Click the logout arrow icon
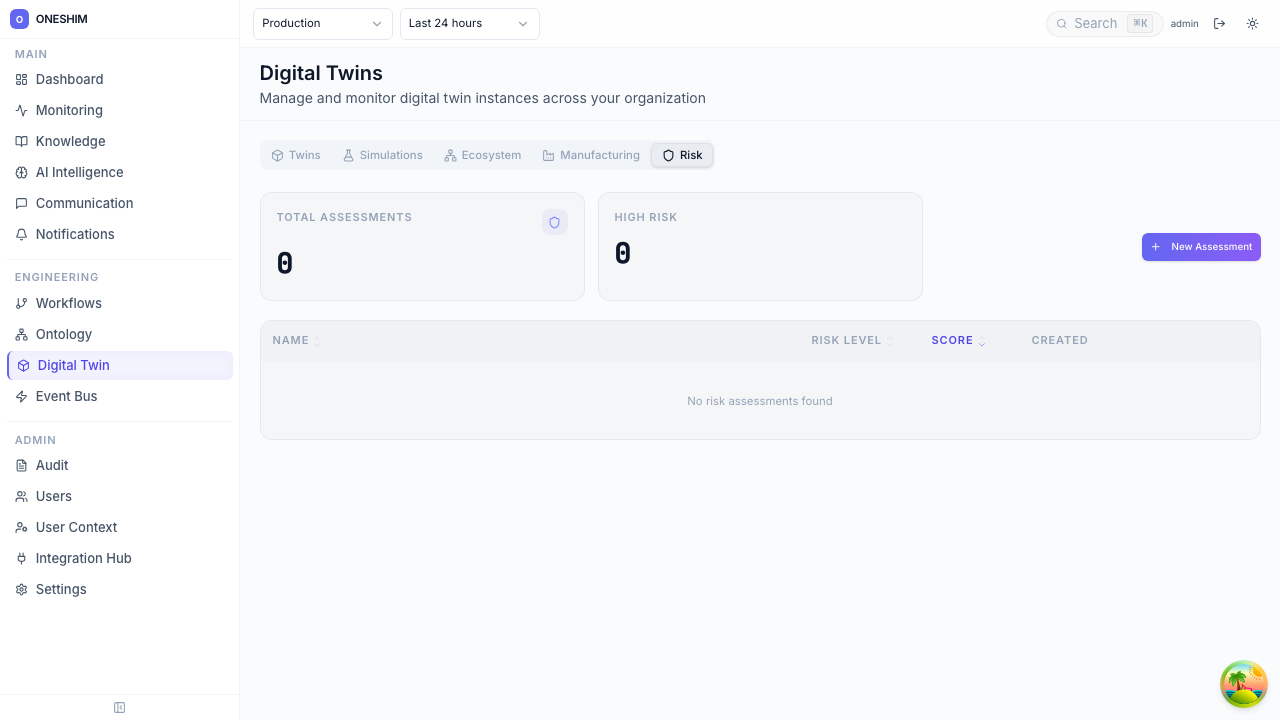 click(x=1219, y=24)
